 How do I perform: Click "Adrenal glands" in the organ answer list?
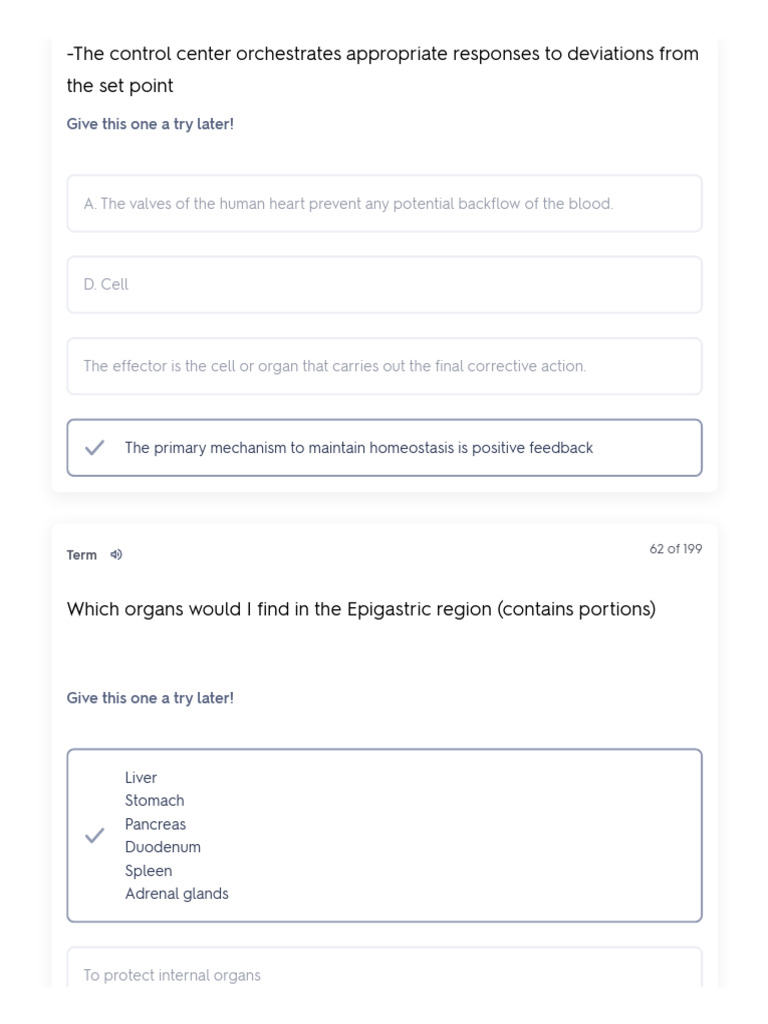pyautogui.click(x=177, y=894)
